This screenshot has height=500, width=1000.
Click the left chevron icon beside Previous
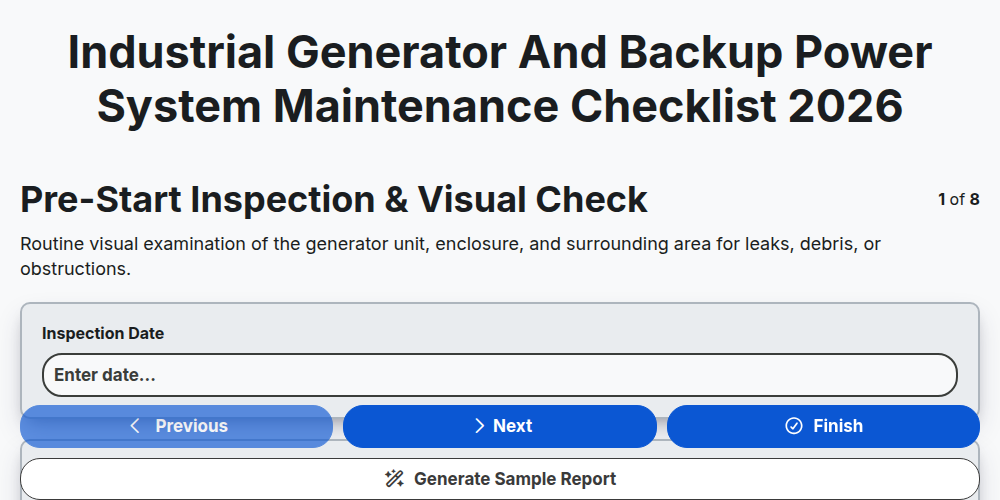[x=135, y=426]
